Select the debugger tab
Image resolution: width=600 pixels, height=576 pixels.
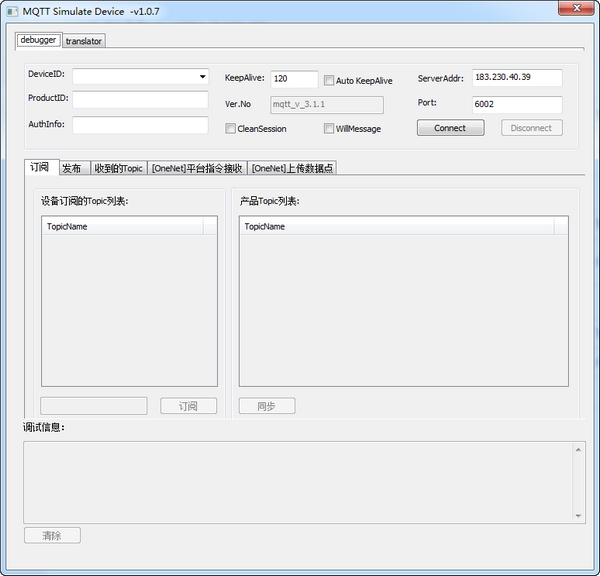point(38,40)
